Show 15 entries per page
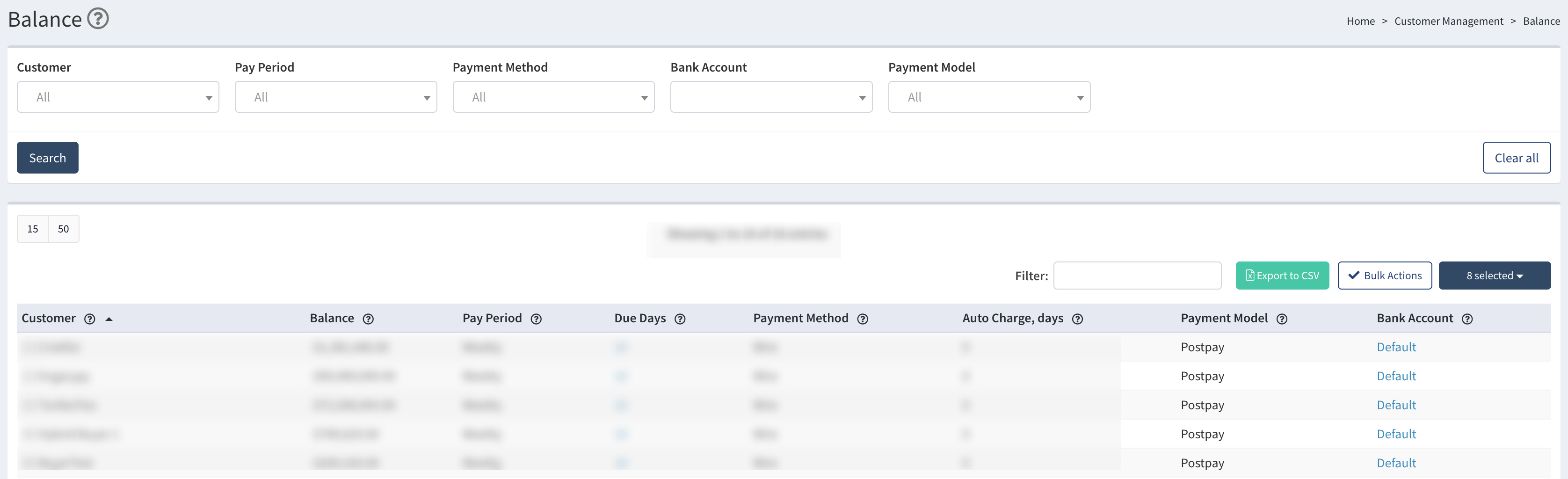Image resolution: width=1568 pixels, height=479 pixels. pos(33,229)
